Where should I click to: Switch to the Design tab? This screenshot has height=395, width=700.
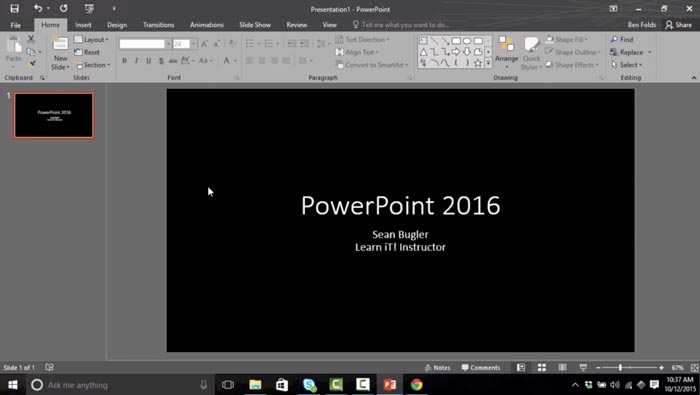pos(117,25)
